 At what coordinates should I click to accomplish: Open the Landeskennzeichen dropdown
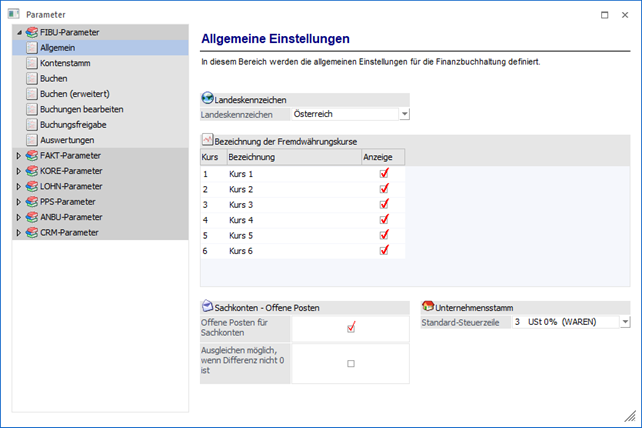click(404, 114)
